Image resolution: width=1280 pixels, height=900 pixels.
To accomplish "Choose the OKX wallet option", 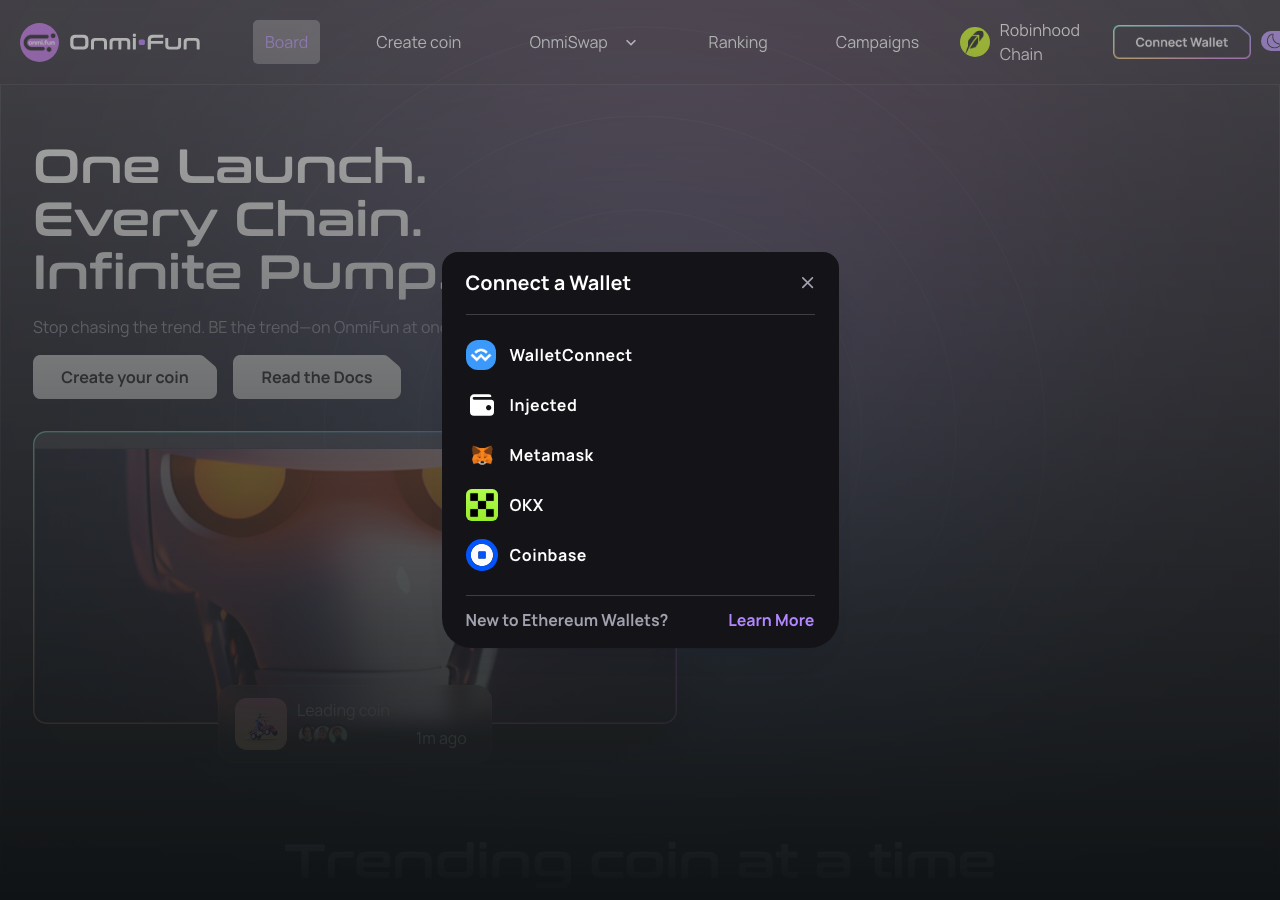I will coord(640,505).
